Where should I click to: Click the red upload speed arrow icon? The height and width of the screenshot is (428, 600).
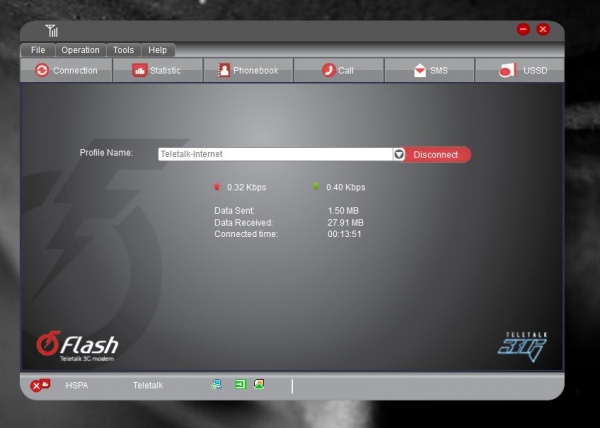click(x=217, y=187)
